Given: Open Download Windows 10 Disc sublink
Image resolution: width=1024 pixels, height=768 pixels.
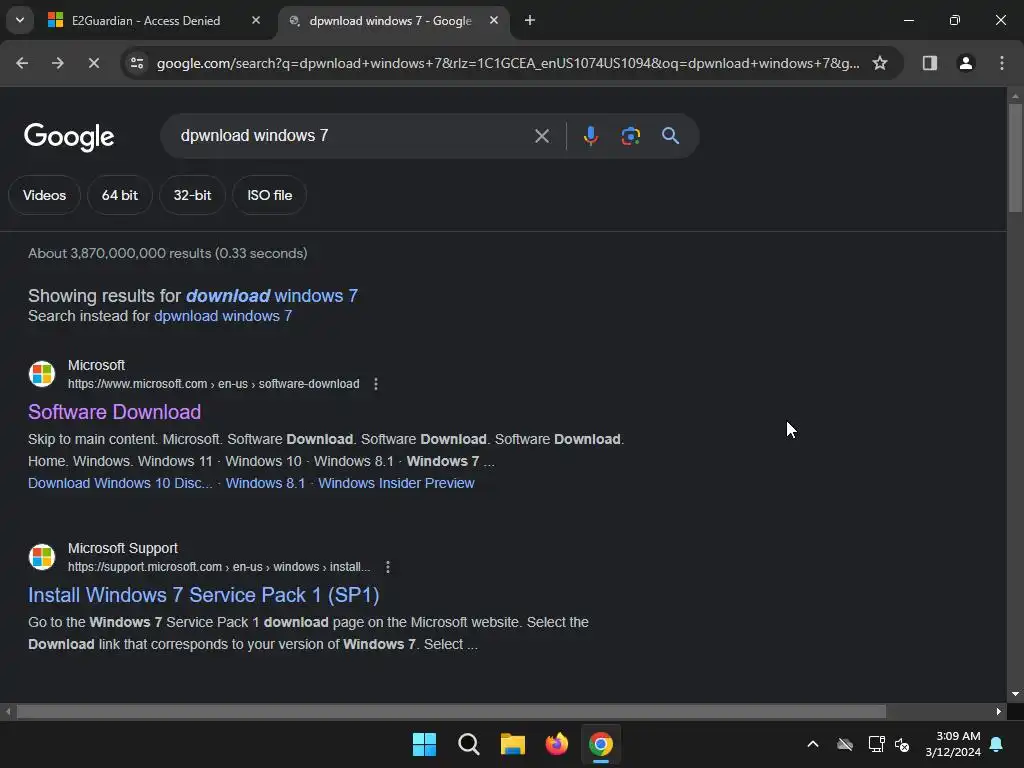Looking at the screenshot, I should [x=120, y=483].
